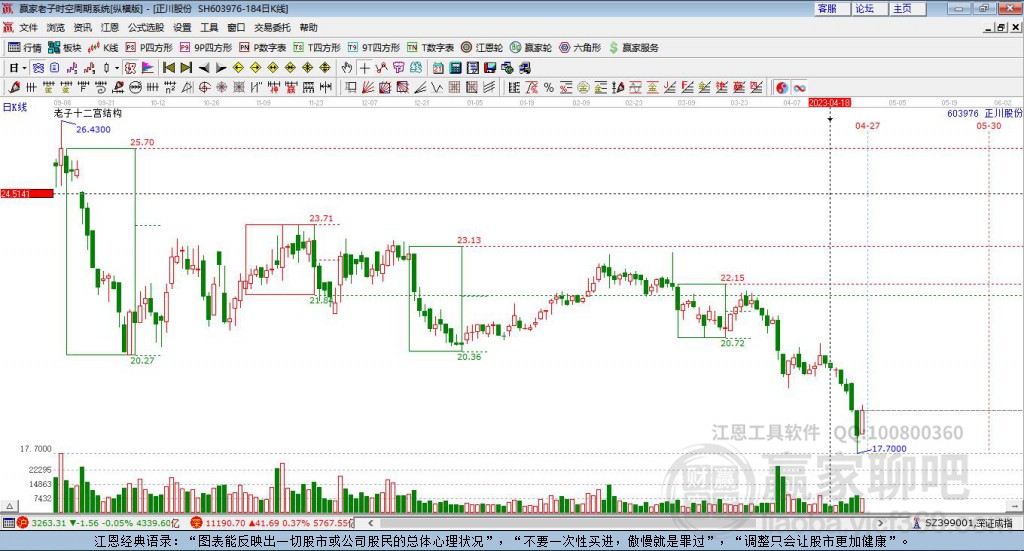
Task: Click scroll-right arrow on bottom scrollbar
Action: pyautogui.click(x=880, y=523)
